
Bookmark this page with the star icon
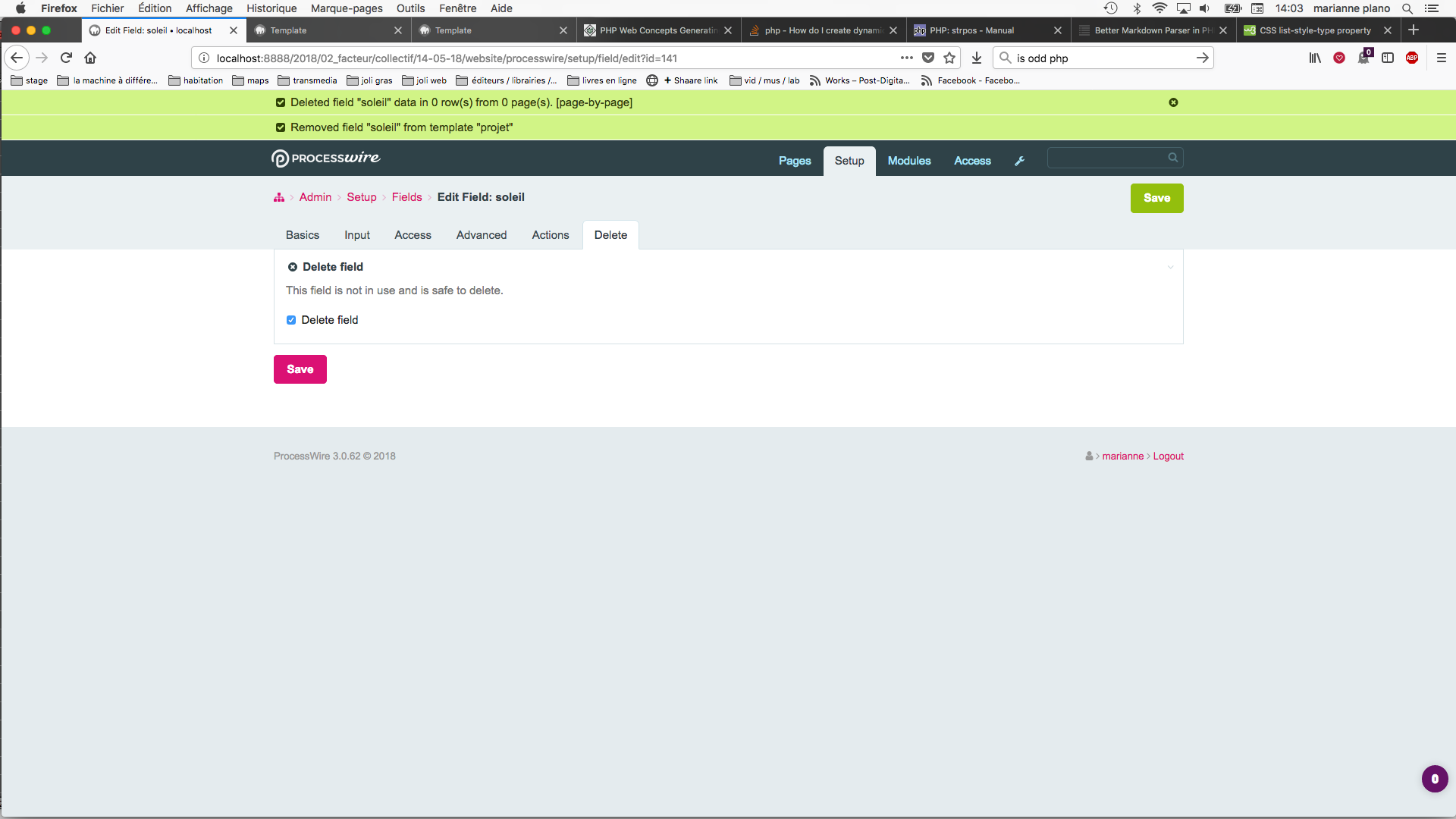(x=949, y=58)
